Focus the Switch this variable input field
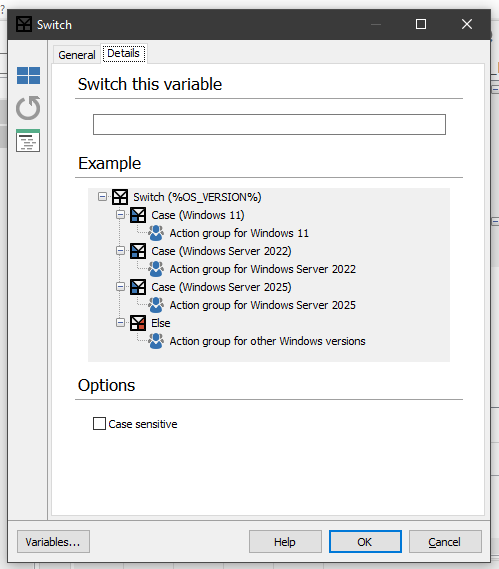Screen dimensions: 499x569 269,124
